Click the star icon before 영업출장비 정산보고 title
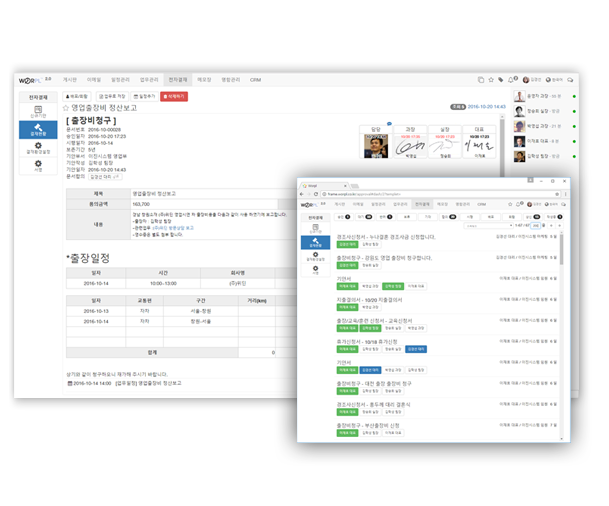Screen dimensions: 609x506 [x=66, y=106]
